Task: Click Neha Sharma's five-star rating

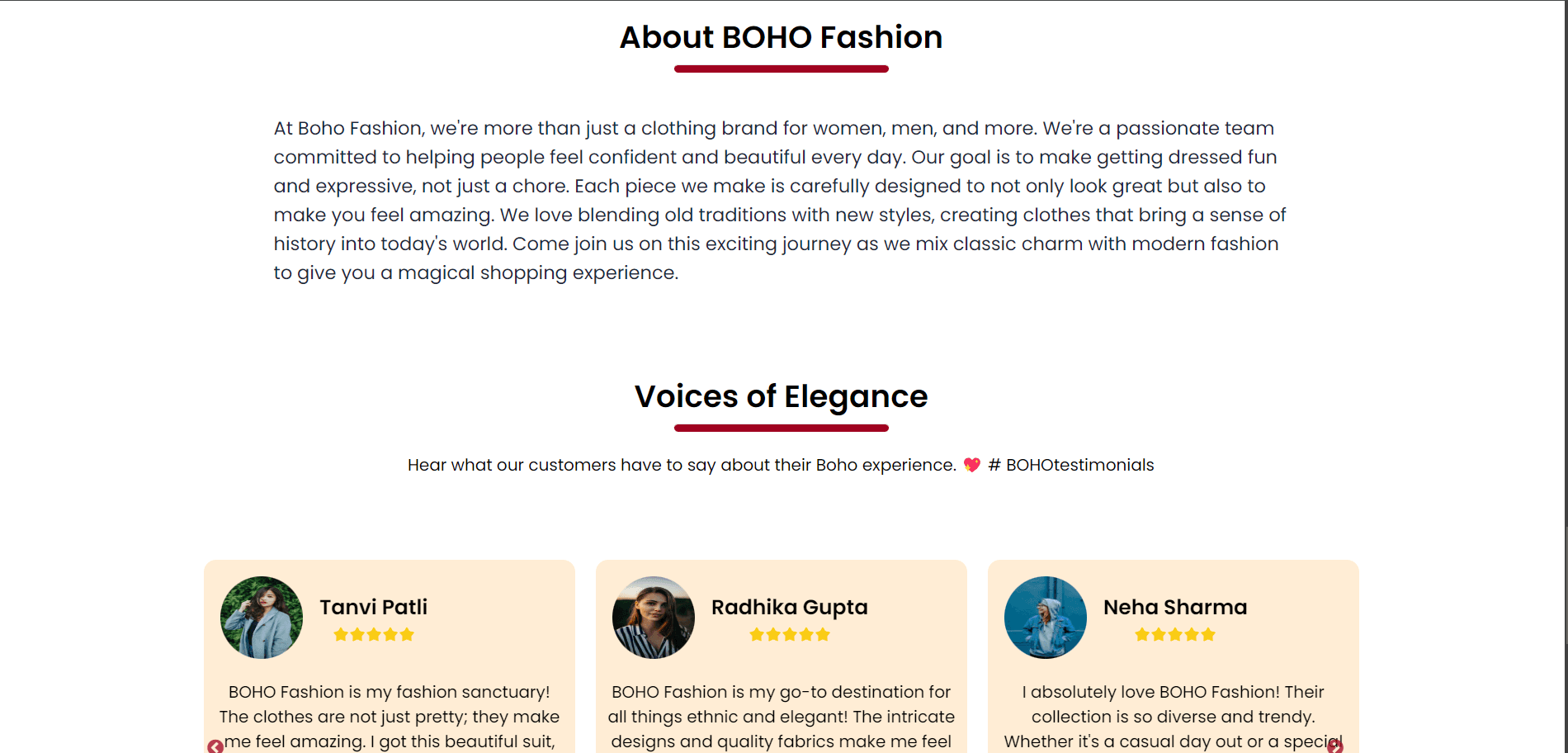Action: coord(1175,634)
